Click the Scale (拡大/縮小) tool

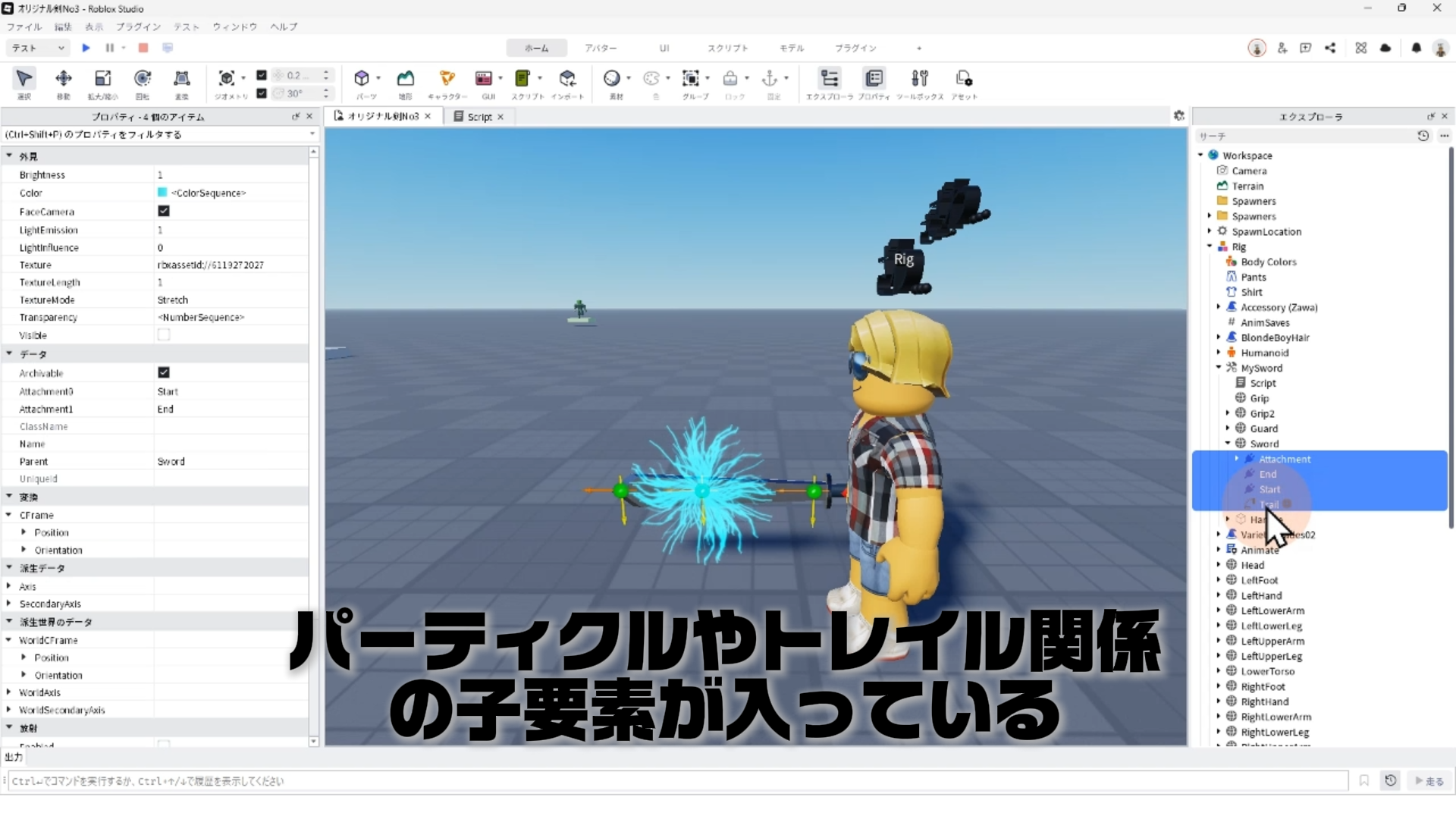103,79
